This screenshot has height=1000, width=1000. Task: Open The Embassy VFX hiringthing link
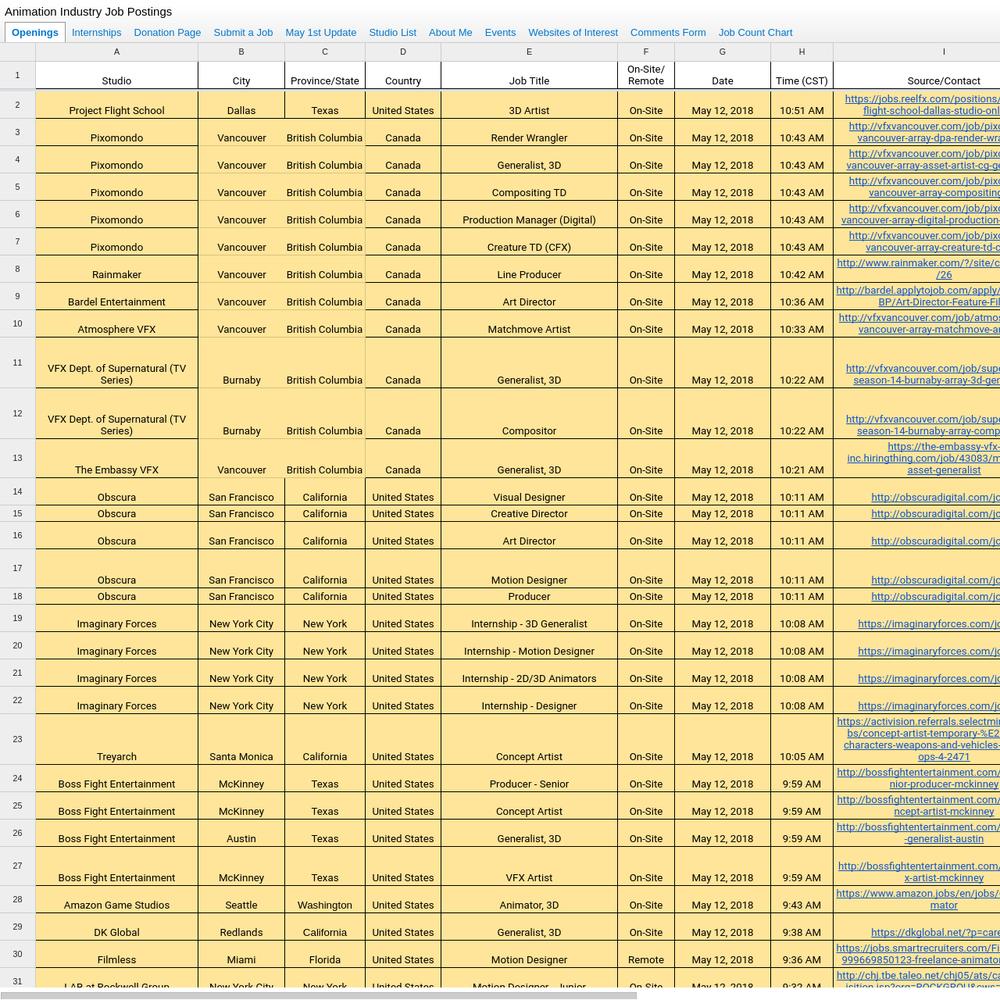point(923,458)
